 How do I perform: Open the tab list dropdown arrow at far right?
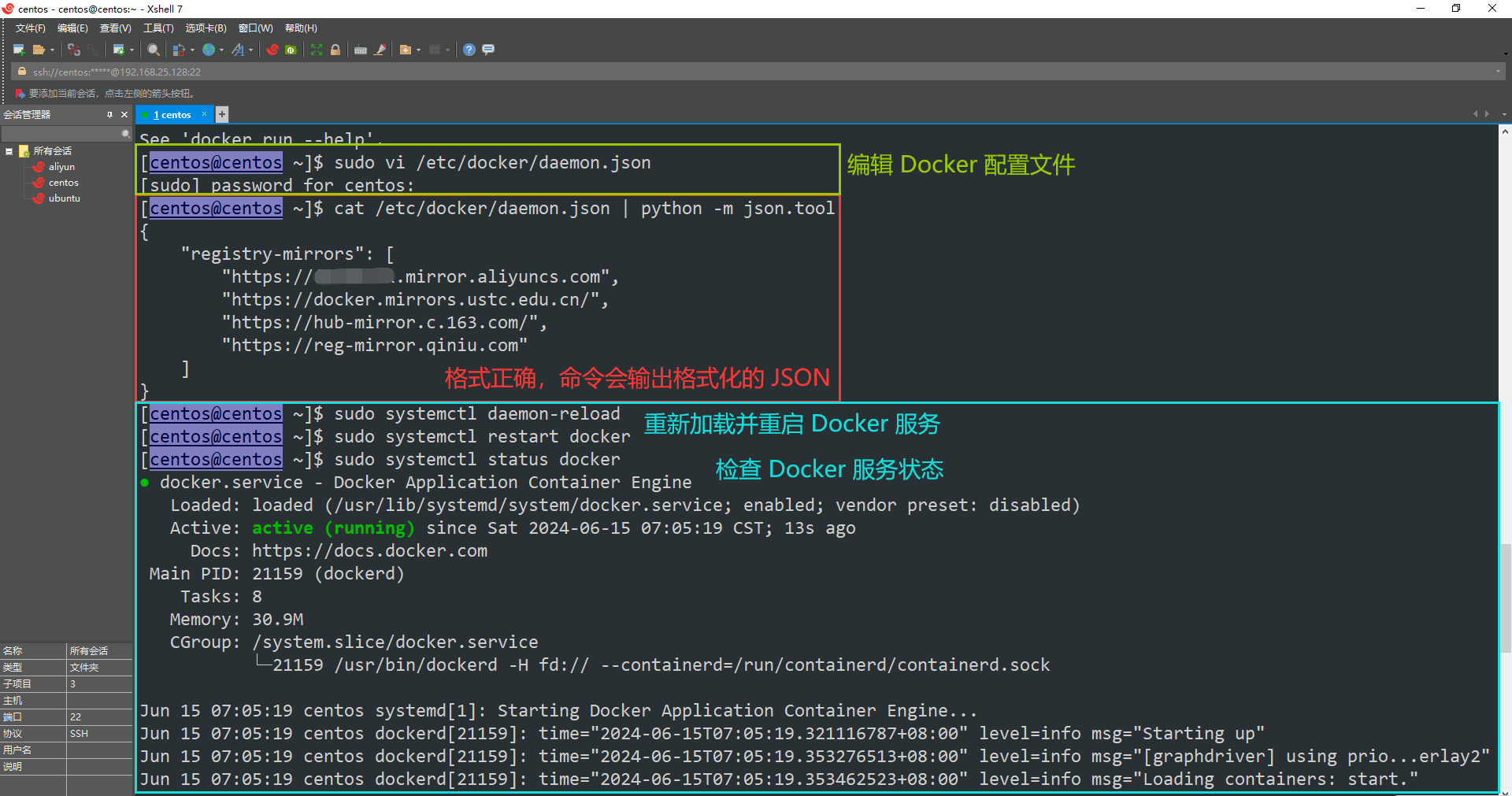tap(1504, 114)
